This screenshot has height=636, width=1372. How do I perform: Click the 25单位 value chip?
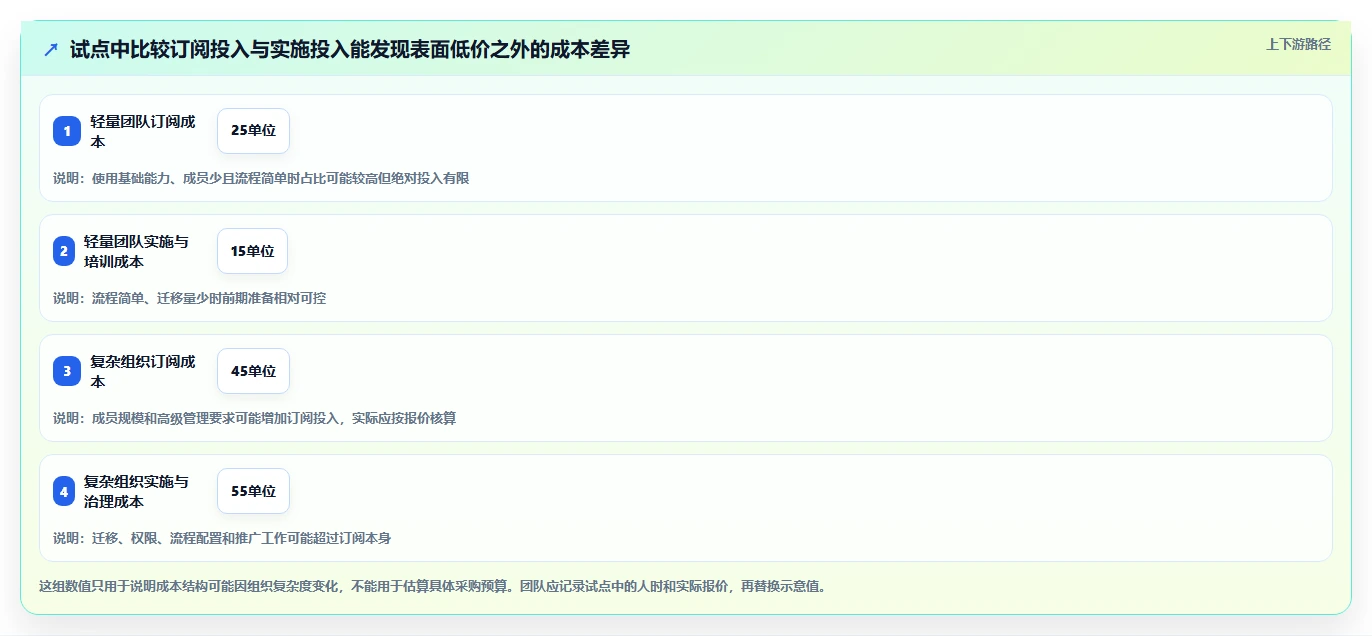click(x=253, y=131)
